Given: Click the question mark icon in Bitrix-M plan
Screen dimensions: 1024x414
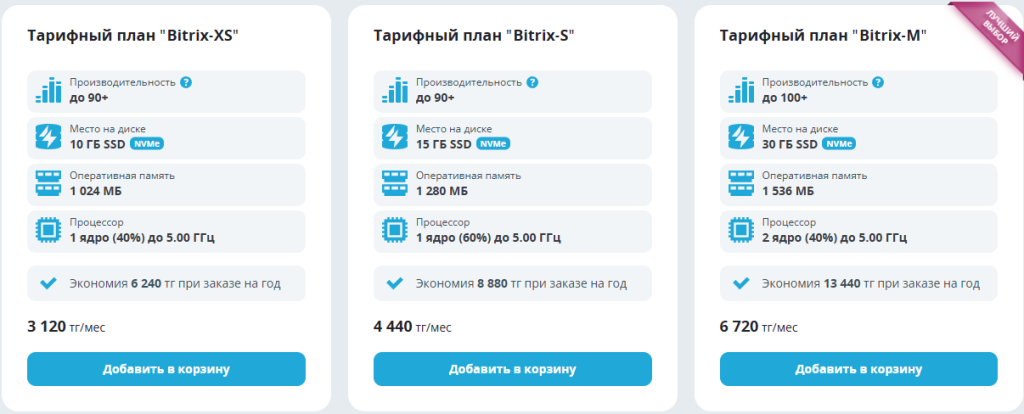Looking at the screenshot, I should [878, 82].
